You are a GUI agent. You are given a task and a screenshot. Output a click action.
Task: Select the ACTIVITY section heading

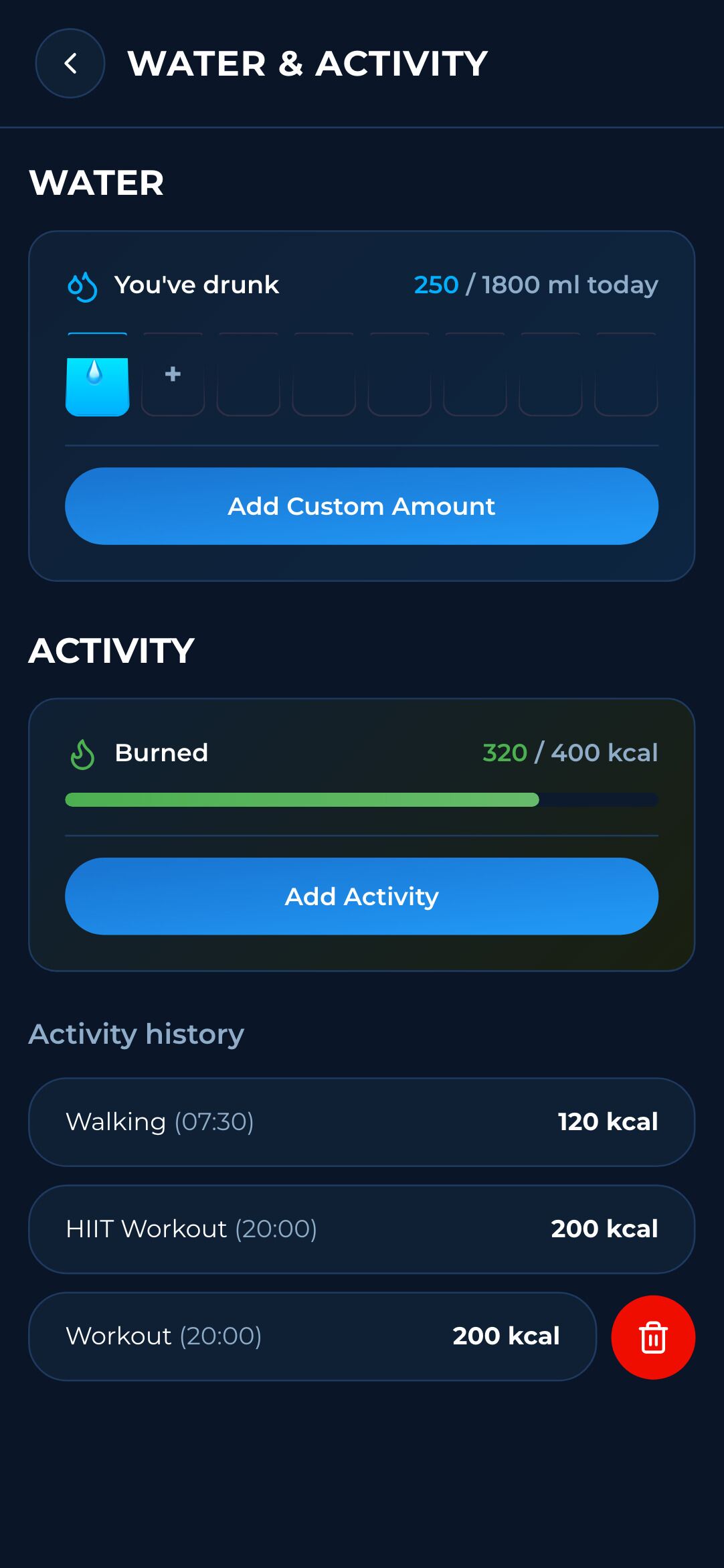(x=111, y=648)
